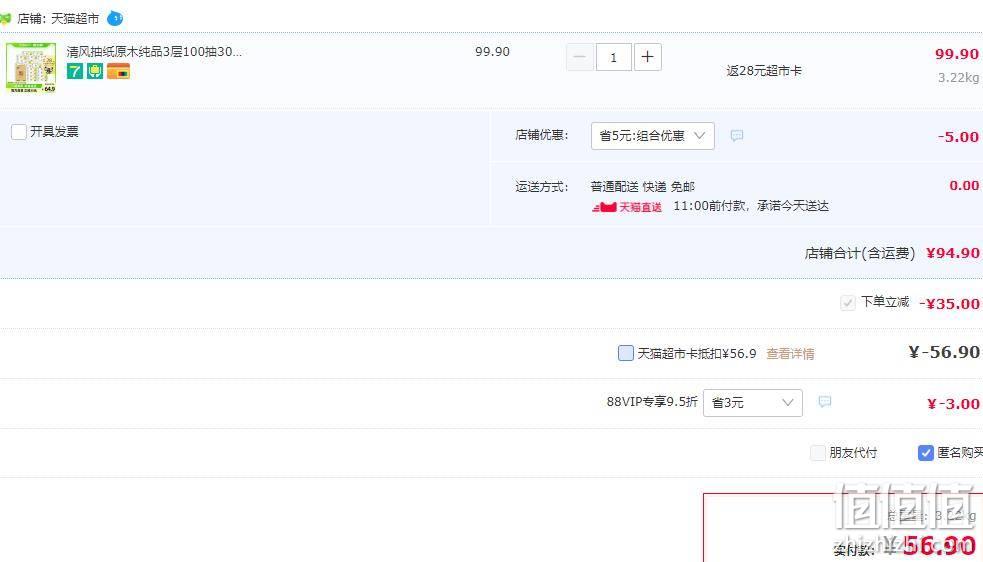This screenshot has width=983, height=562.
Task: Click the 11:00前付款,承诺今天送达 text
Action: (x=751, y=206)
